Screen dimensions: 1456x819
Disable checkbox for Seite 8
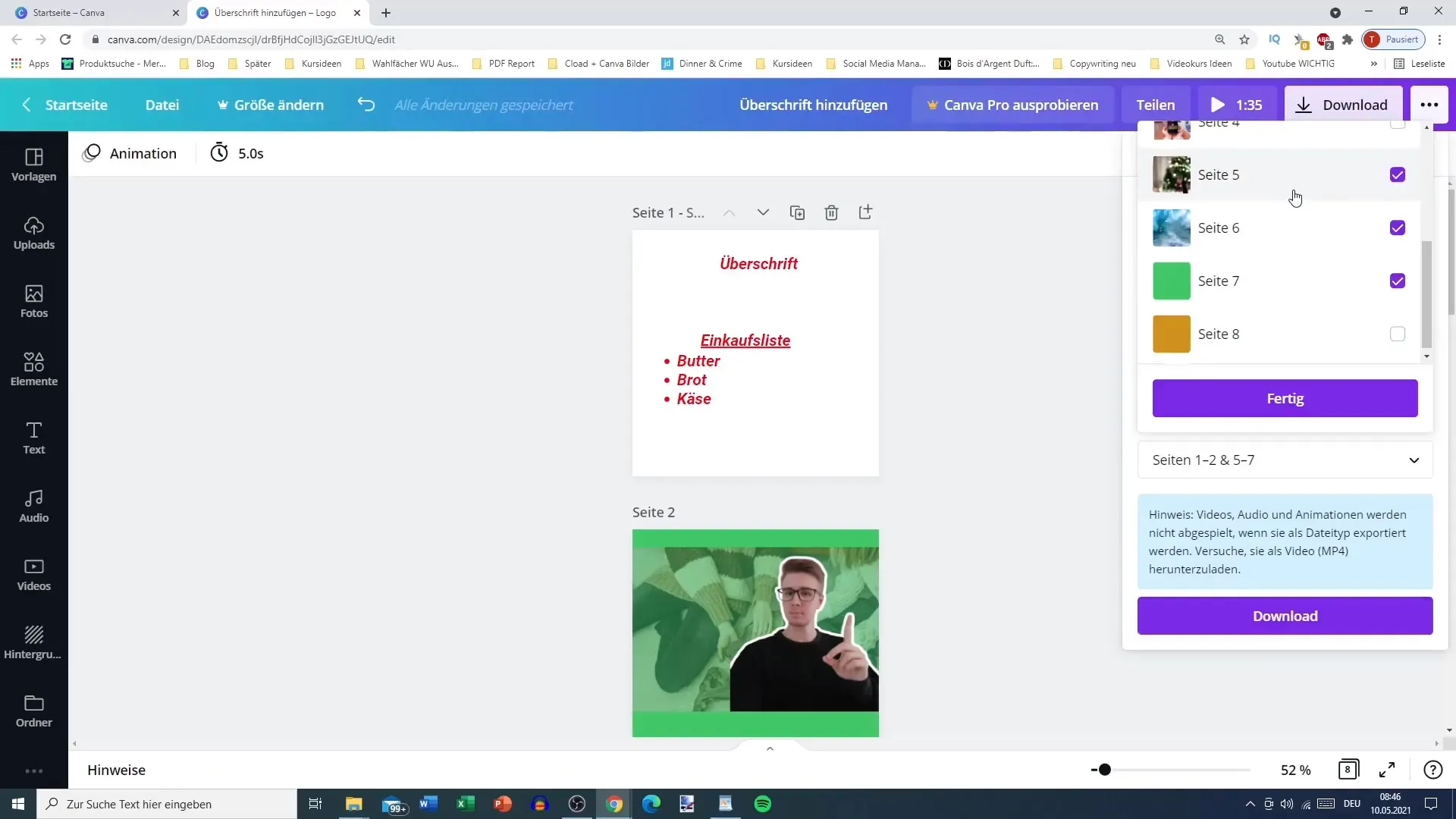[x=1397, y=334]
